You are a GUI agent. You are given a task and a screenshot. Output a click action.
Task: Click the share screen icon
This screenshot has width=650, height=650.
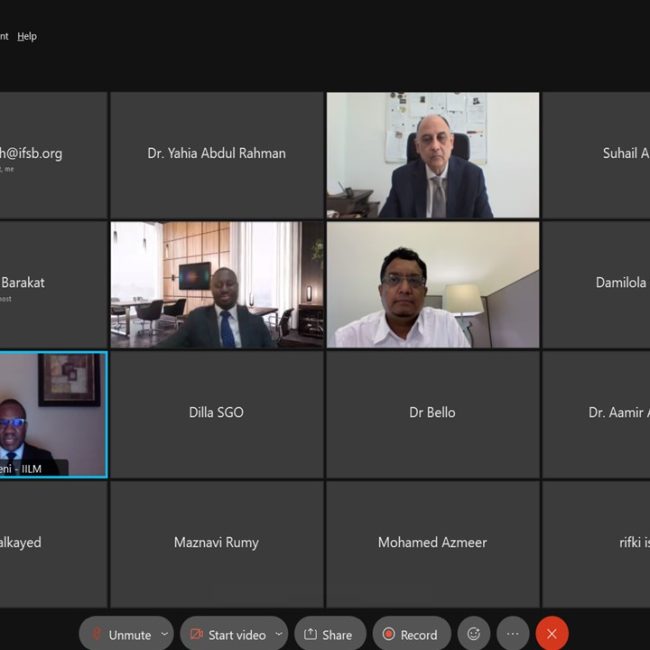pyautogui.click(x=310, y=634)
